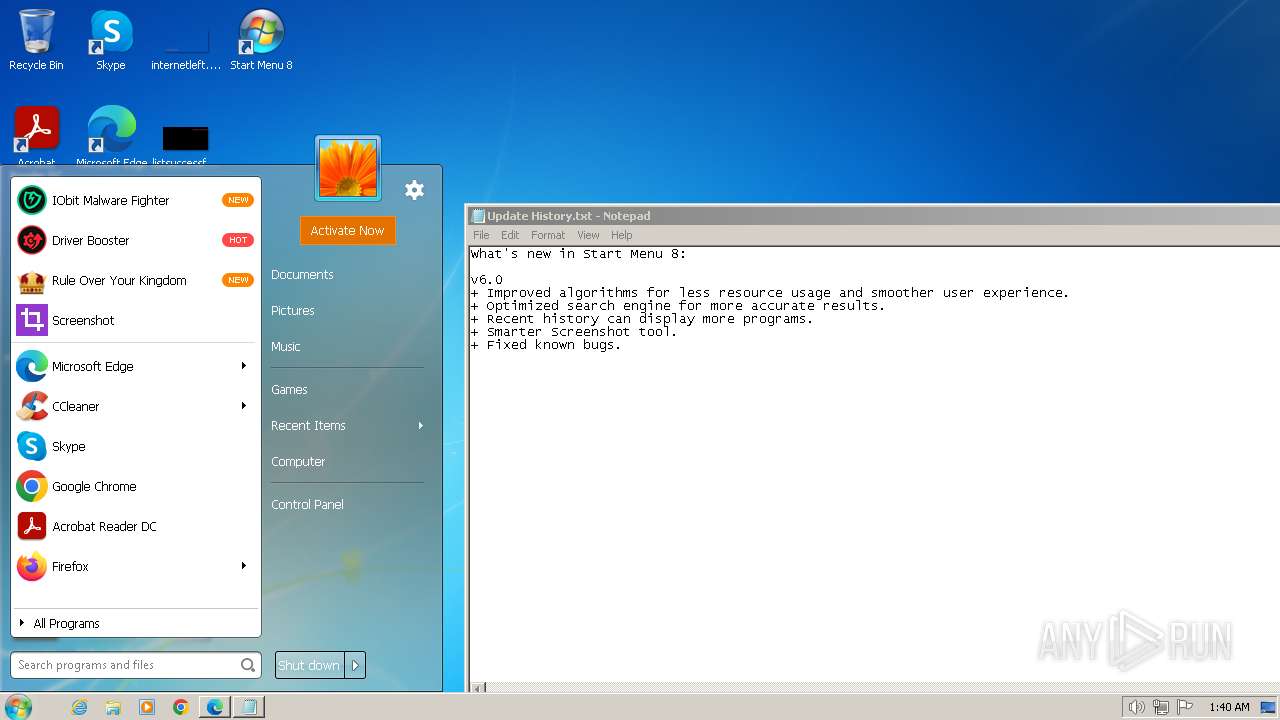Open Chrome taskbar icon
The width and height of the screenshot is (1280, 720).
click(x=181, y=707)
